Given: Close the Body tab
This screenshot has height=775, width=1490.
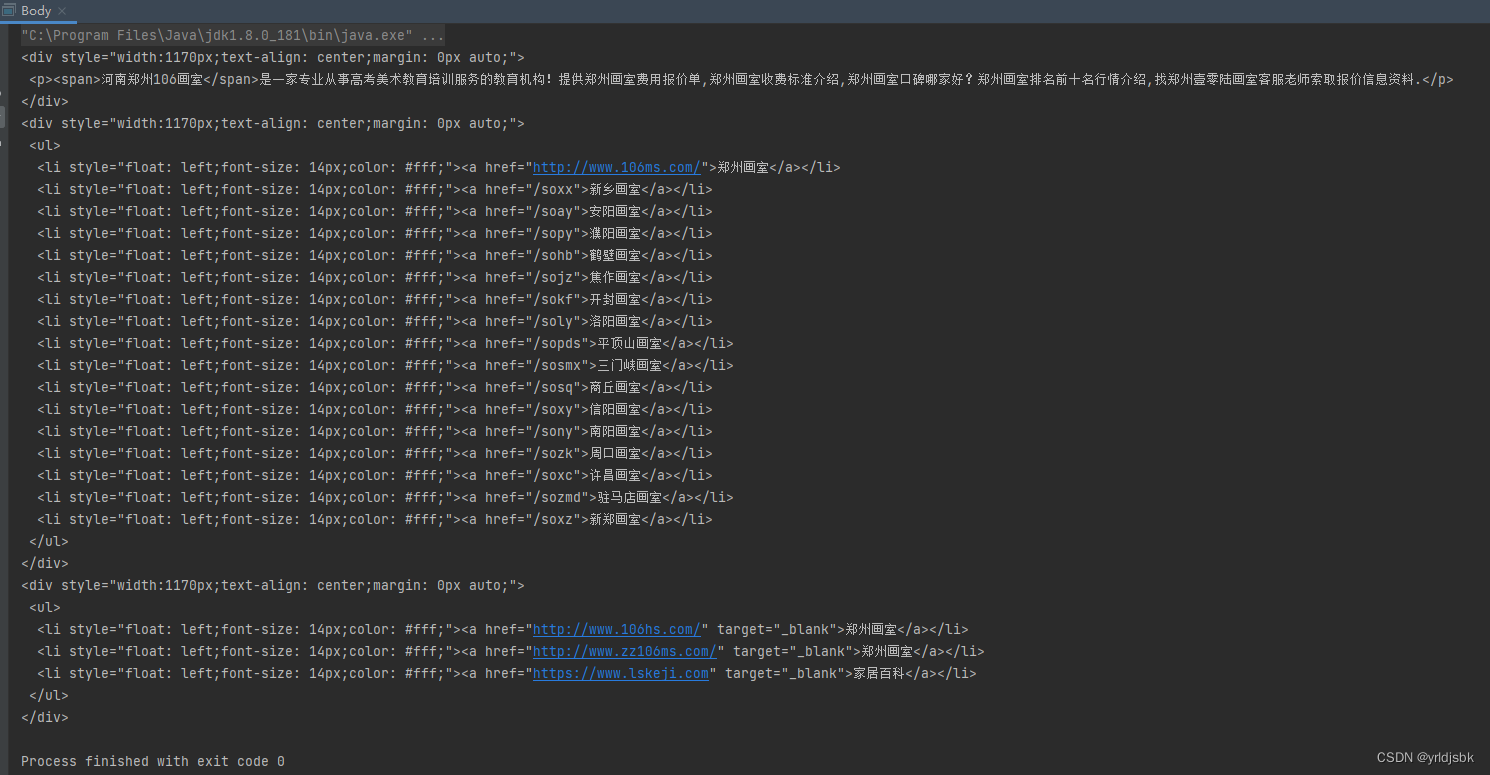Looking at the screenshot, I should point(60,10).
